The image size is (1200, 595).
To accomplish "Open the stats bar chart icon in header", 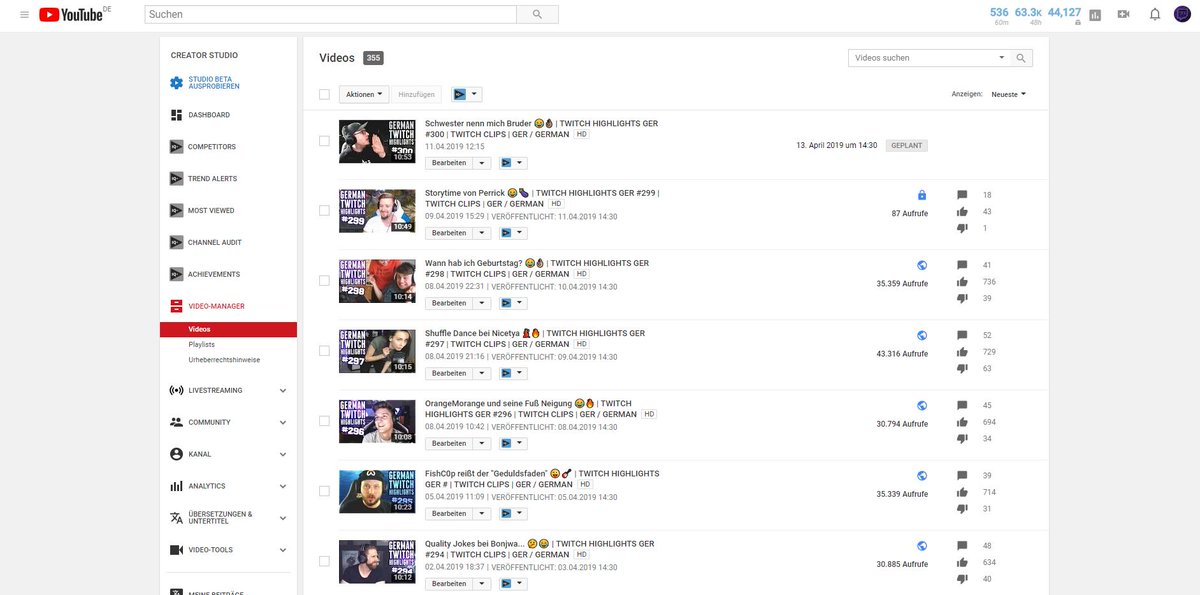I will click(x=1095, y=14).
